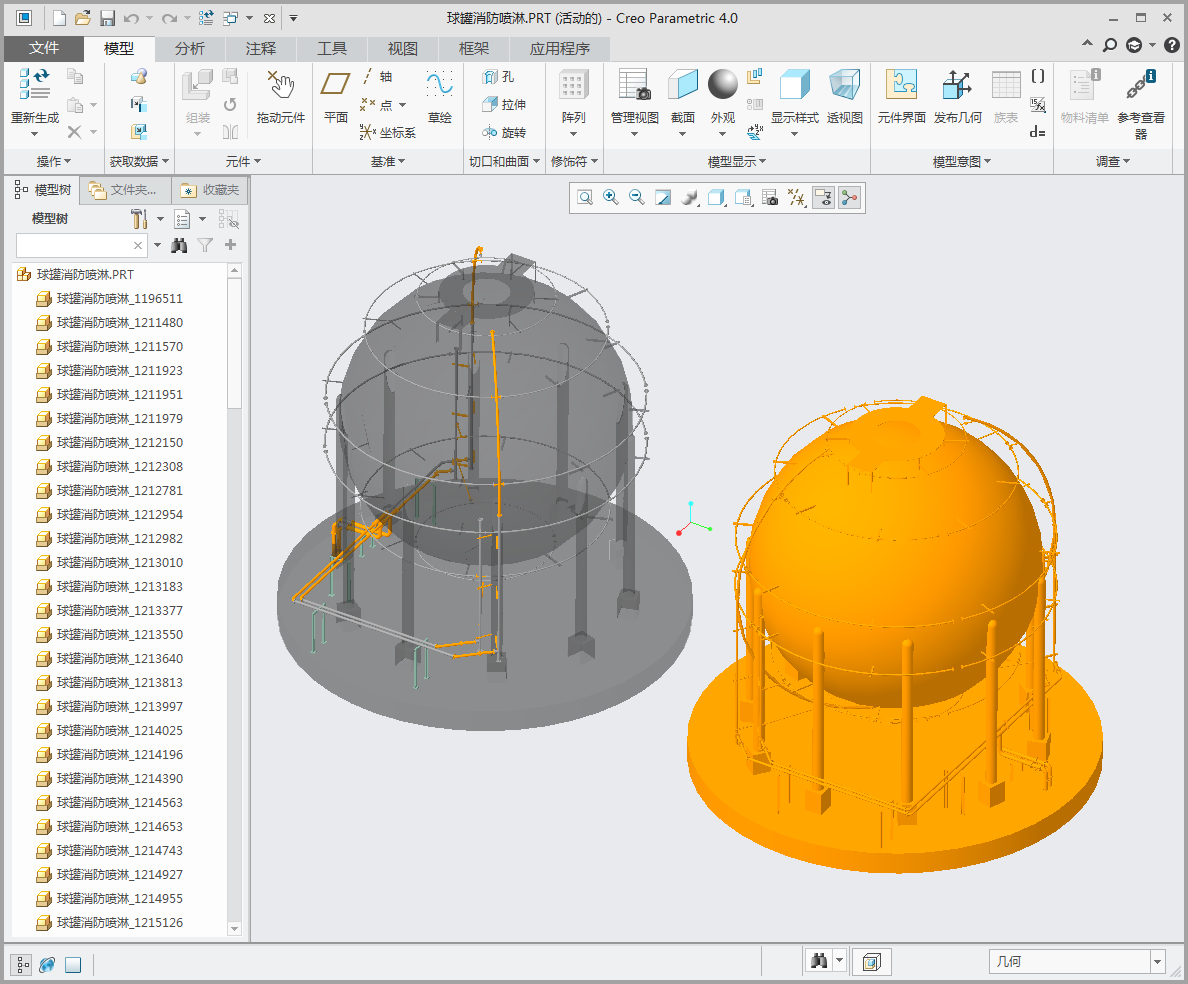Switch to the 分析 ribbon tab

click(190, 48)
